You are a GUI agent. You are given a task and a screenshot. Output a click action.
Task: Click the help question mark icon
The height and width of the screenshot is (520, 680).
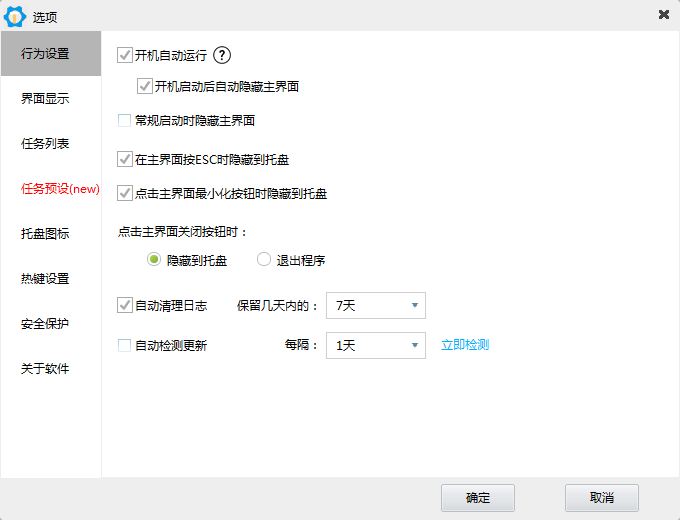223,56
